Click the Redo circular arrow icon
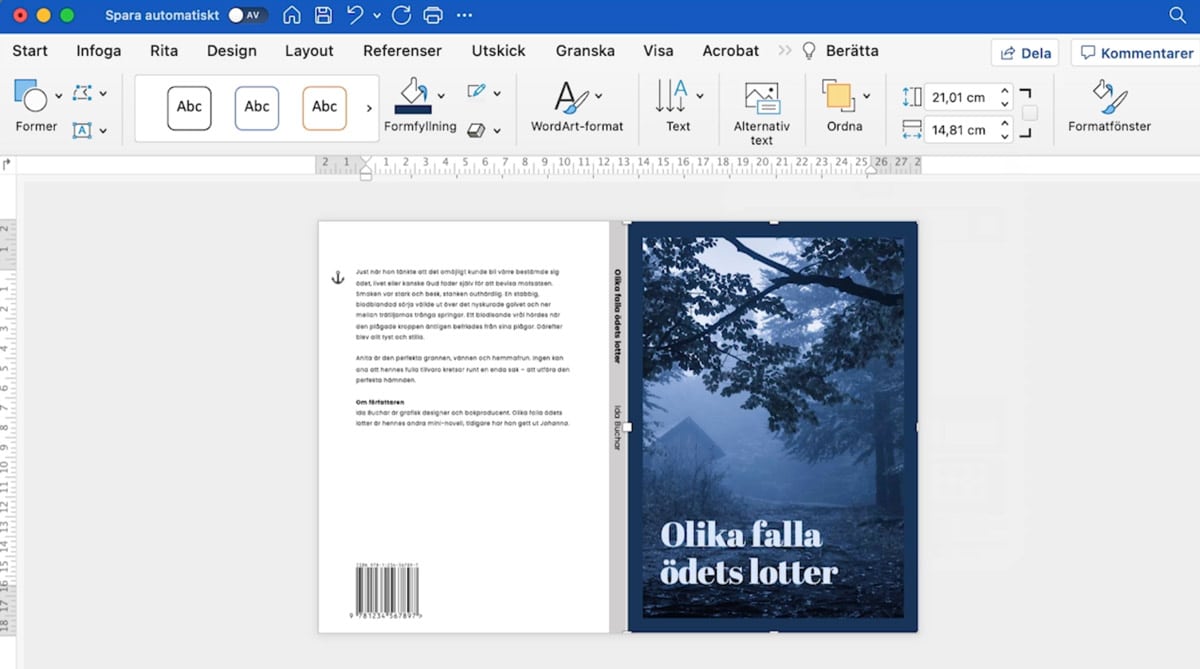The image size is (1200, 669). [x=401, y=15]
